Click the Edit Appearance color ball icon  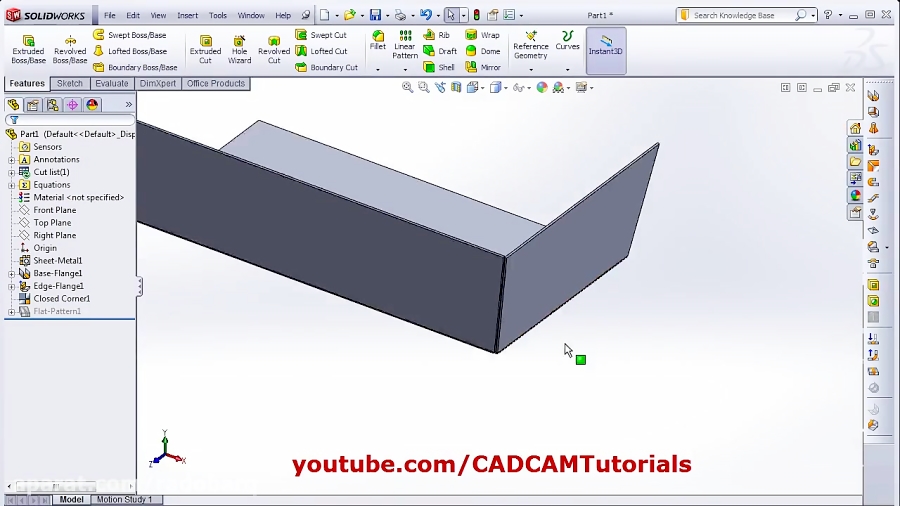(x=542, y=87)
